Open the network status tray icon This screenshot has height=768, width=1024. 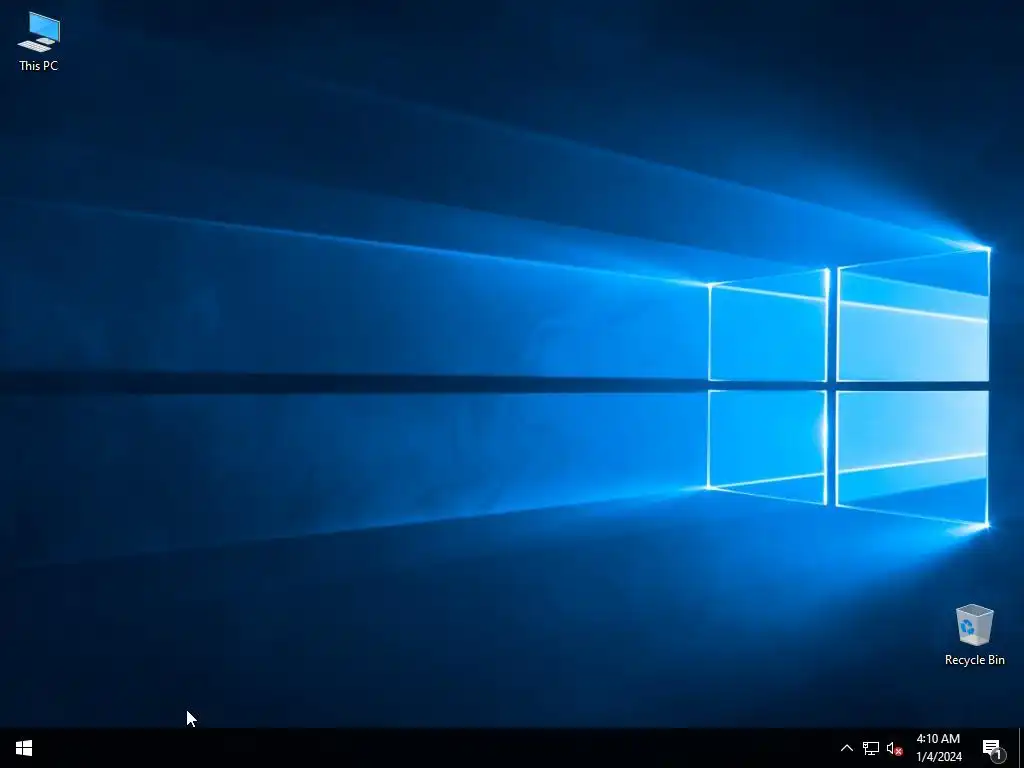coord(871,748)
